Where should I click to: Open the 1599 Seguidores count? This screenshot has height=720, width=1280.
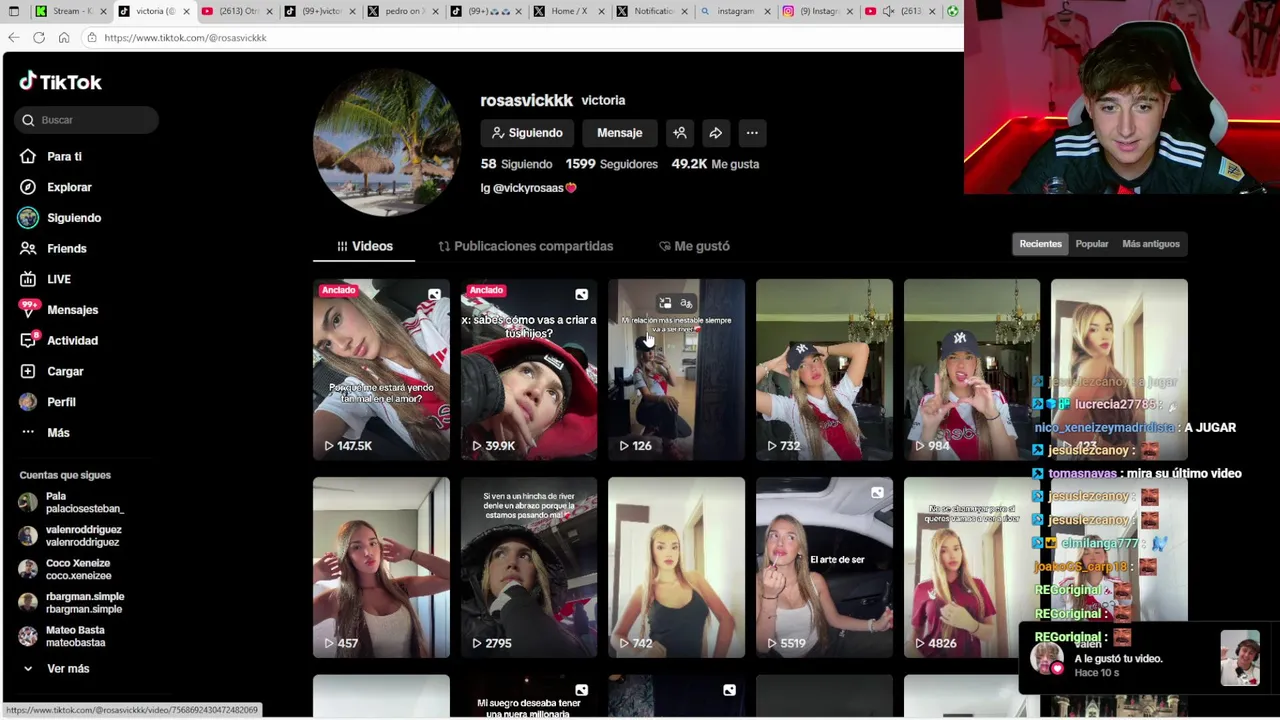[x=611, y=164]
